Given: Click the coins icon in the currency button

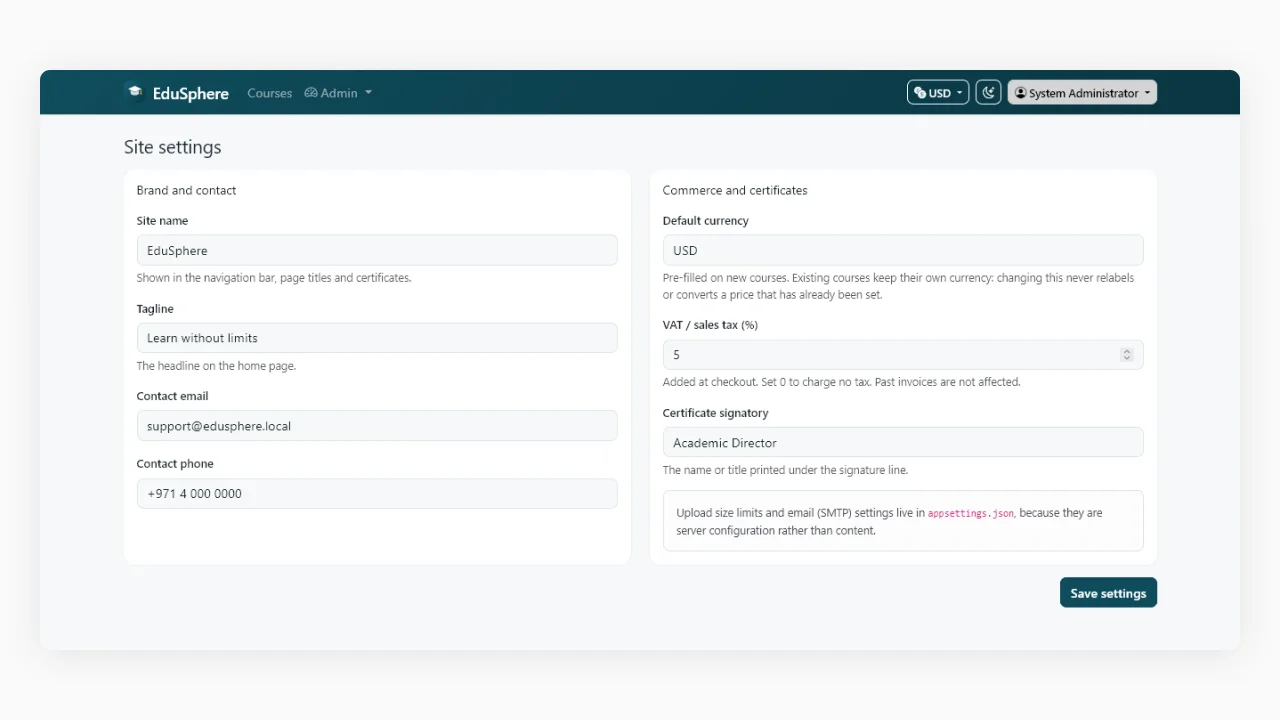Looking at the screenshot, I should 920,93.
